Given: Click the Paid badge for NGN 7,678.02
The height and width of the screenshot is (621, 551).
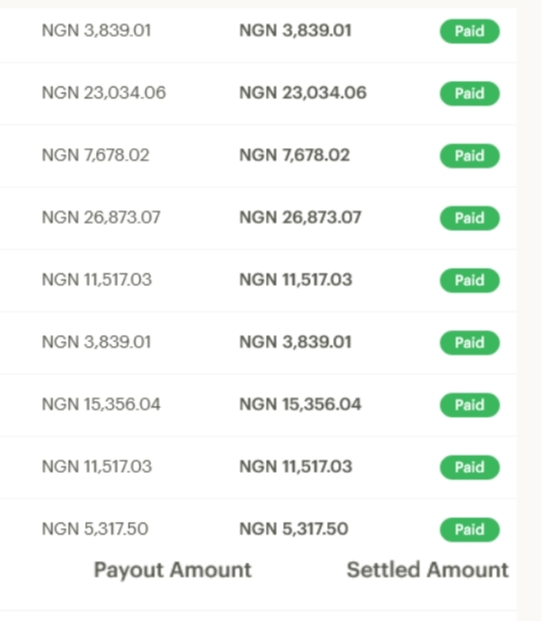Looking at the screenshot, I should pyautogui.click(x=469, y=156).
